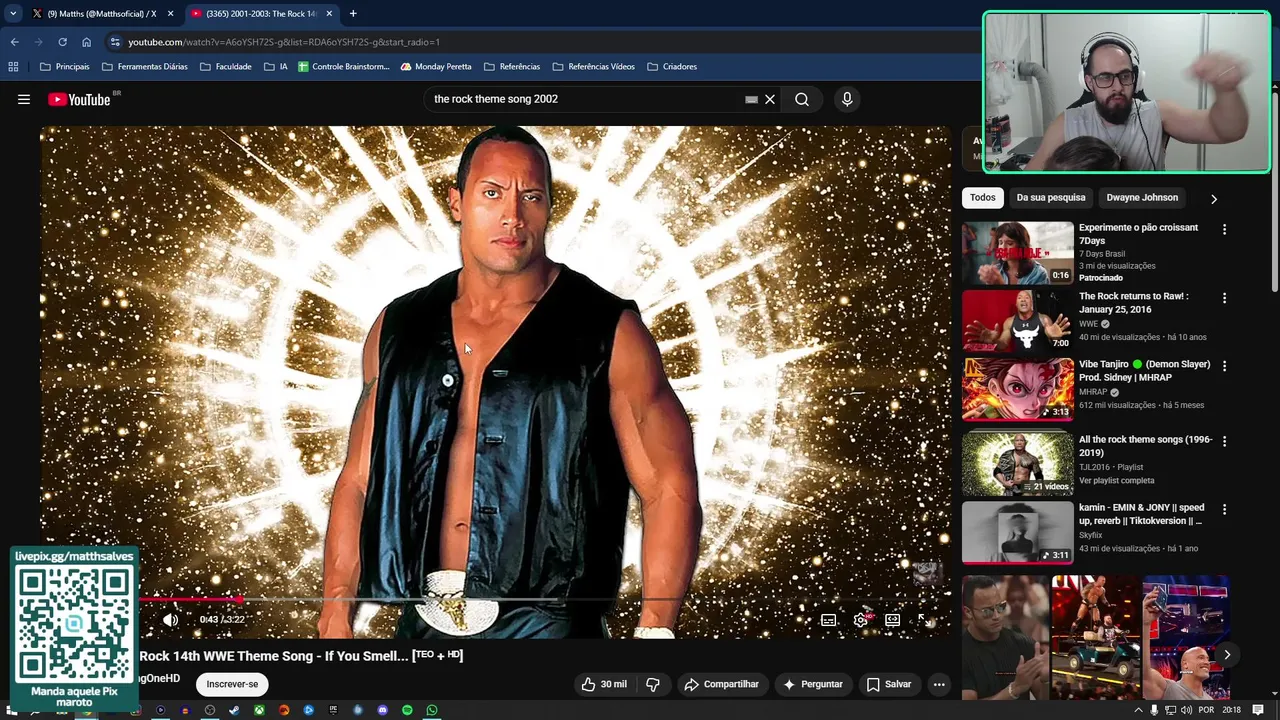Clear the search box with the X icon
Image resolution: width=1280 pixels, height=720 pixels.
[770, 99]
